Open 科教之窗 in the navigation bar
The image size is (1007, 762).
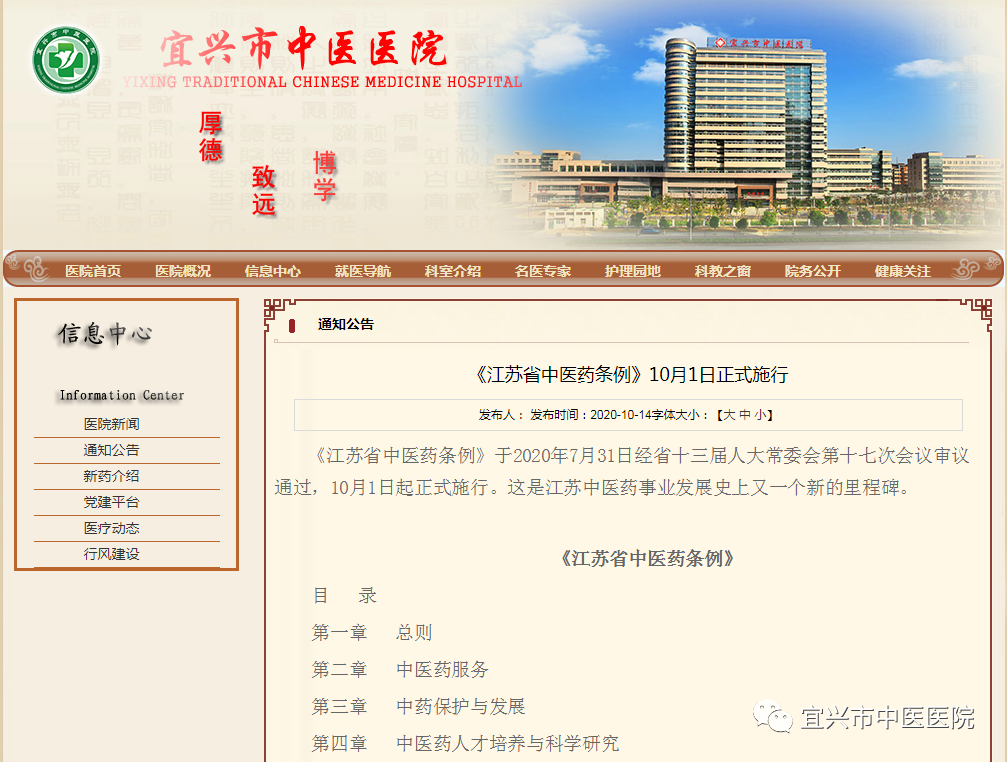point(722,271)
